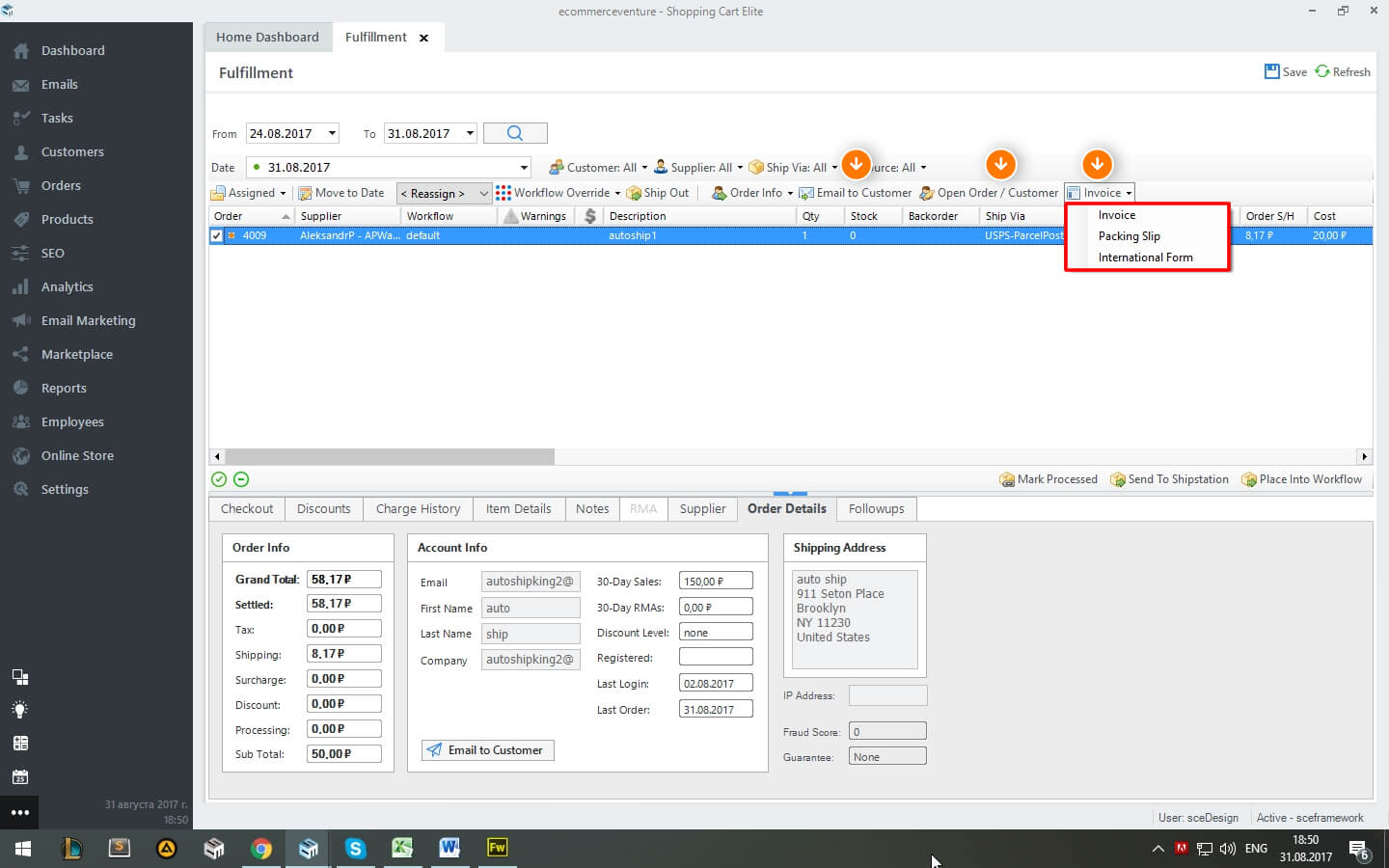The height and width of the screenshot is (868, 1389).
Task: Open the Employees section
Action: (72, 421)
